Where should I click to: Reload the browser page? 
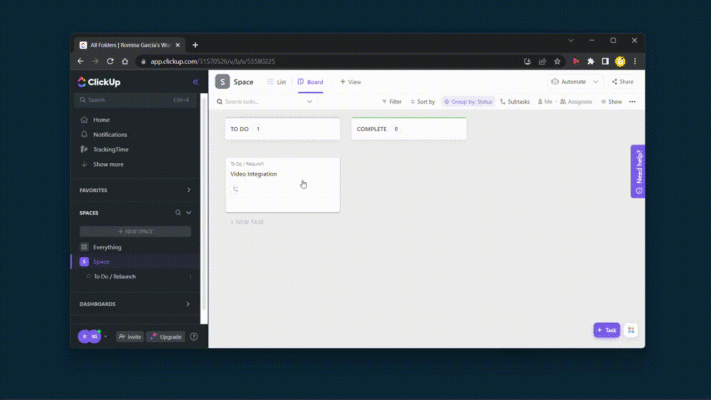click(110, 61)
